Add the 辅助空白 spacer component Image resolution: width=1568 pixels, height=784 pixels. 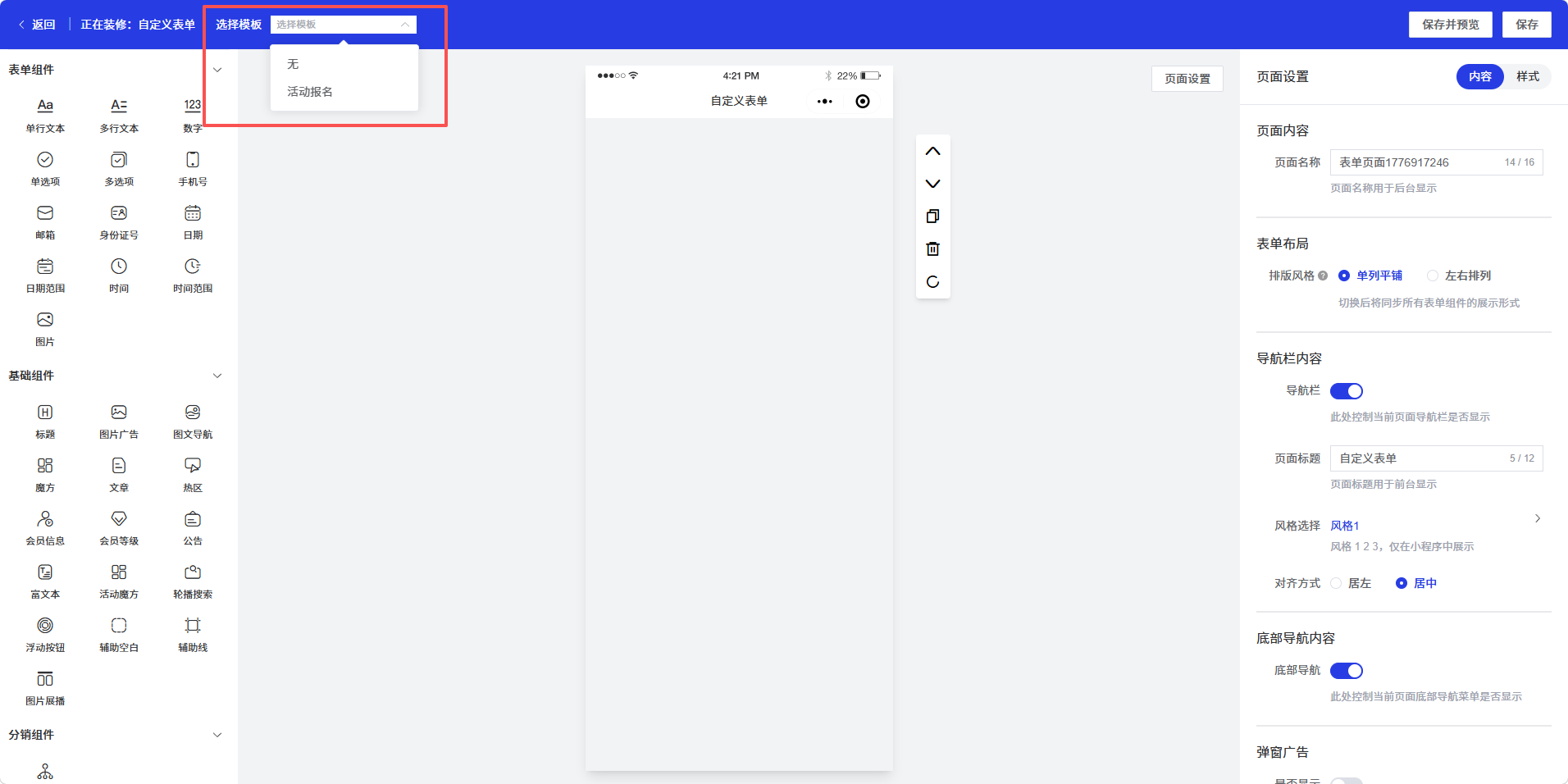[119, 635]
